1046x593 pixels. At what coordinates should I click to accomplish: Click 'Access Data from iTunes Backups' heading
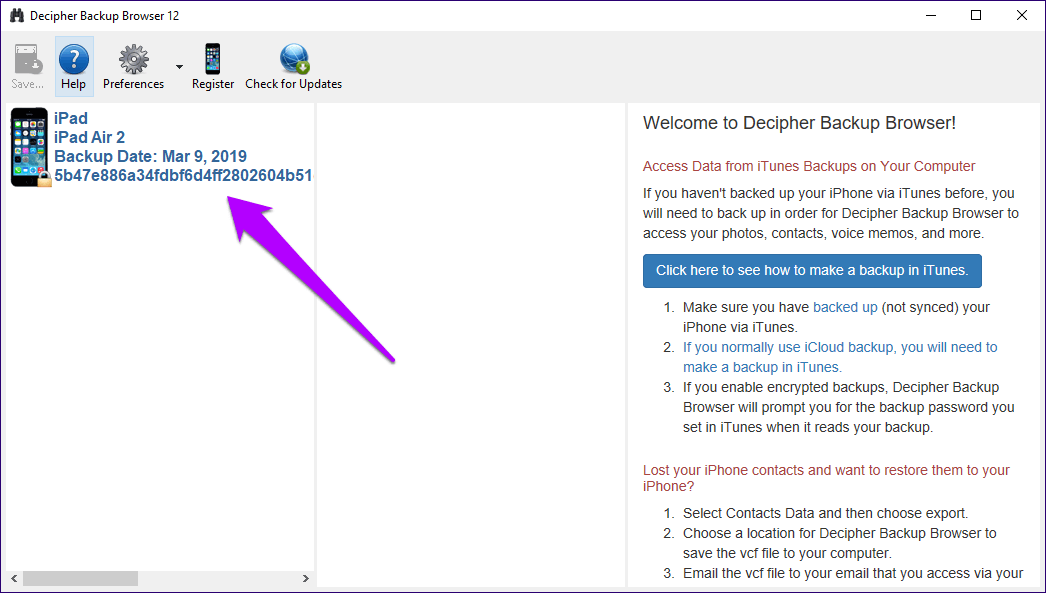(x=809, y=166)
